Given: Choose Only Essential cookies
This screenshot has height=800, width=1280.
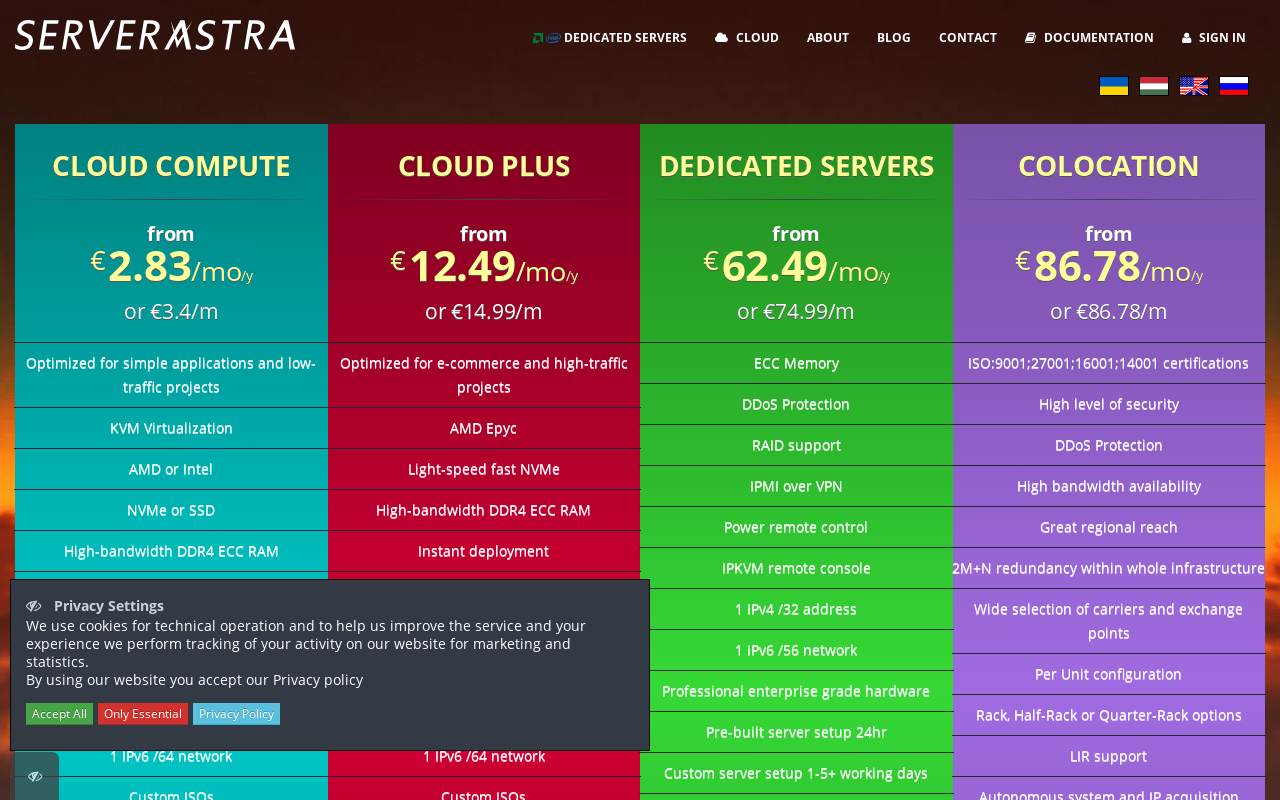Looking at the screenshot, I should coord(143,714).
